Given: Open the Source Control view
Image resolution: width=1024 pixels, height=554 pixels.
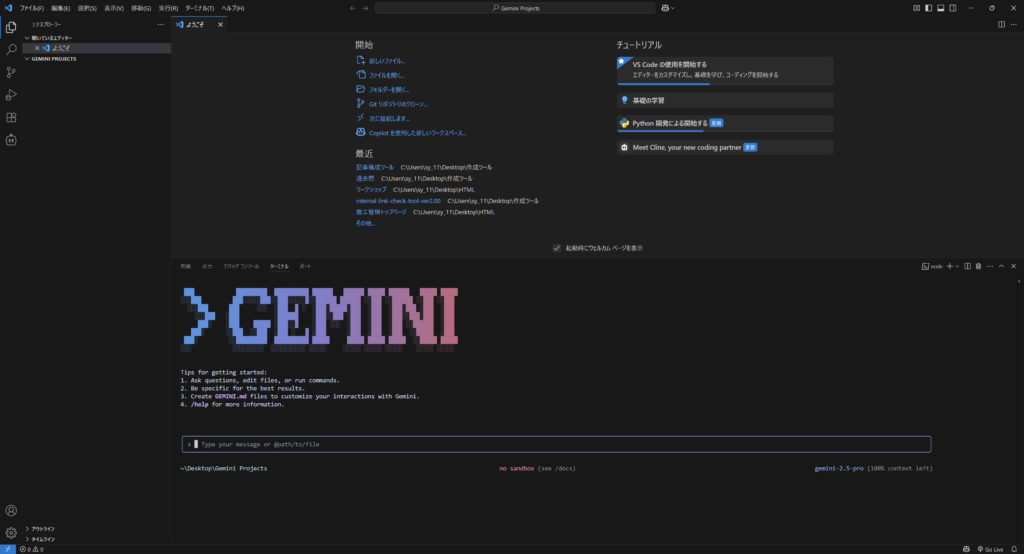Looking at the screenshot, I should 11,72.
